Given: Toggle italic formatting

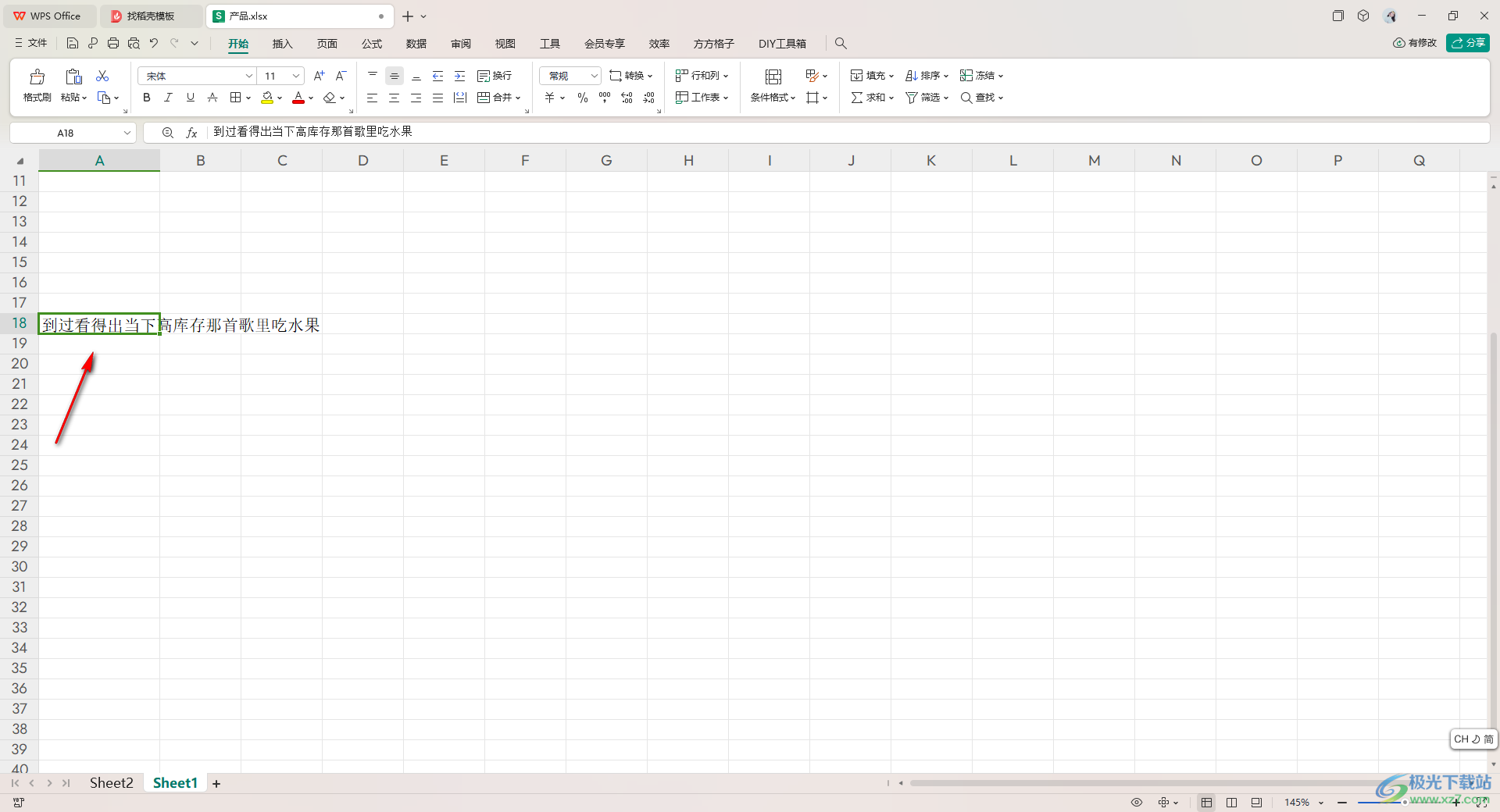Looking at the screenshot, I should [168, 98].
